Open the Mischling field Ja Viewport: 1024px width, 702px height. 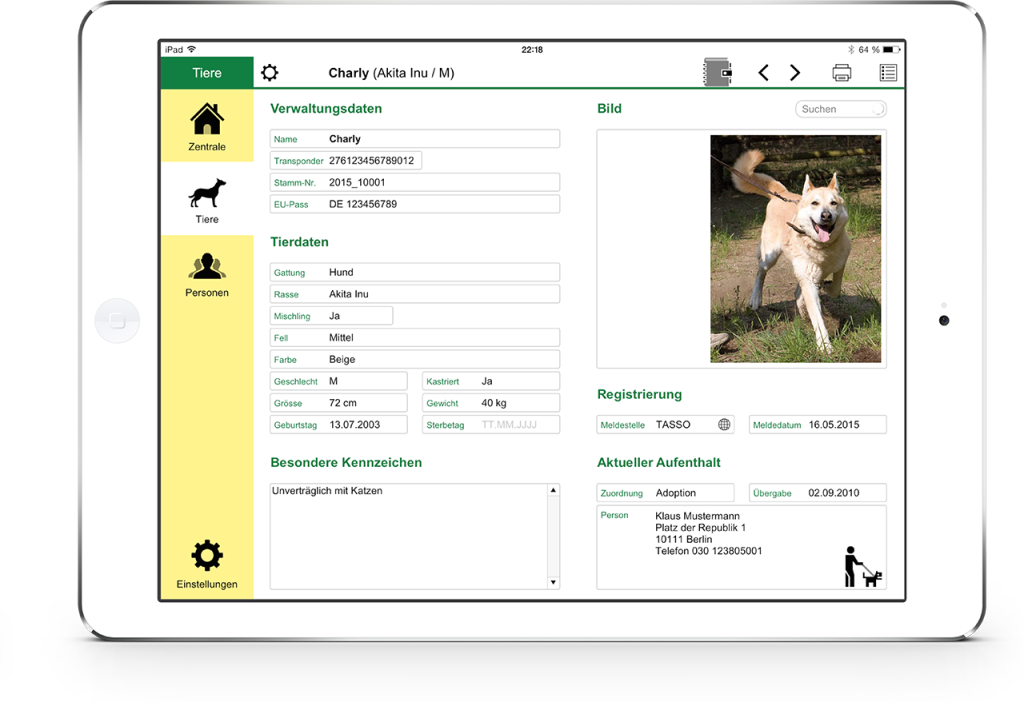pos(332,316)
